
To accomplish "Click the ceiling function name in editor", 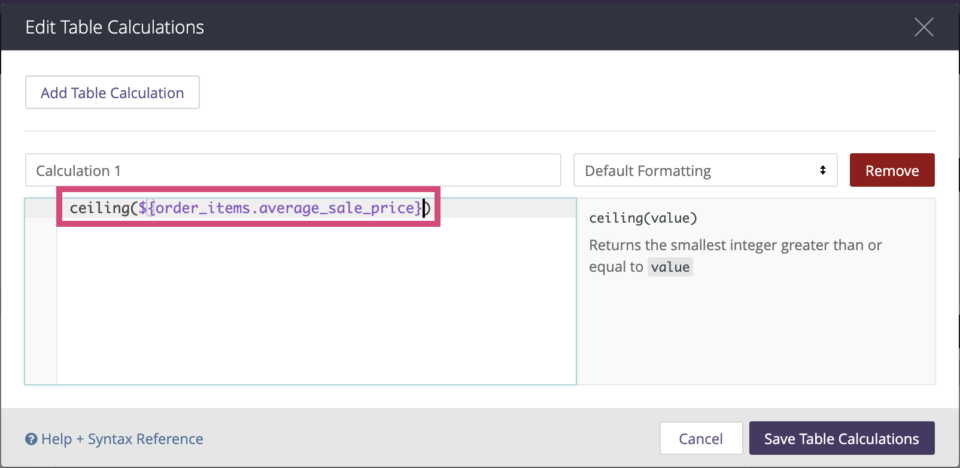I will tap(97, 208).
